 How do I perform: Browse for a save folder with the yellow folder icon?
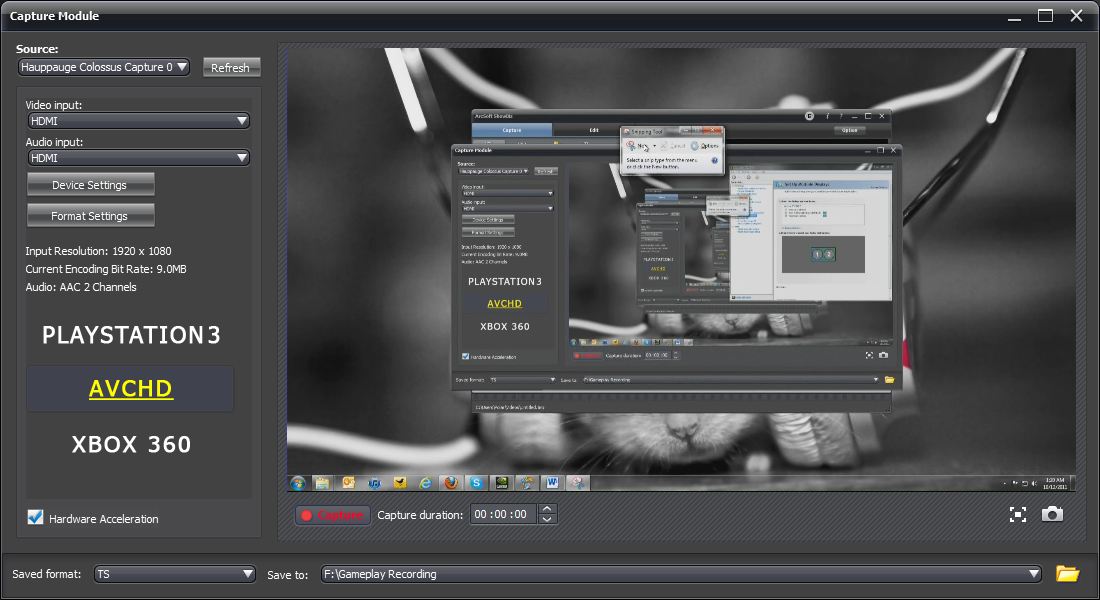point(1067,573)
